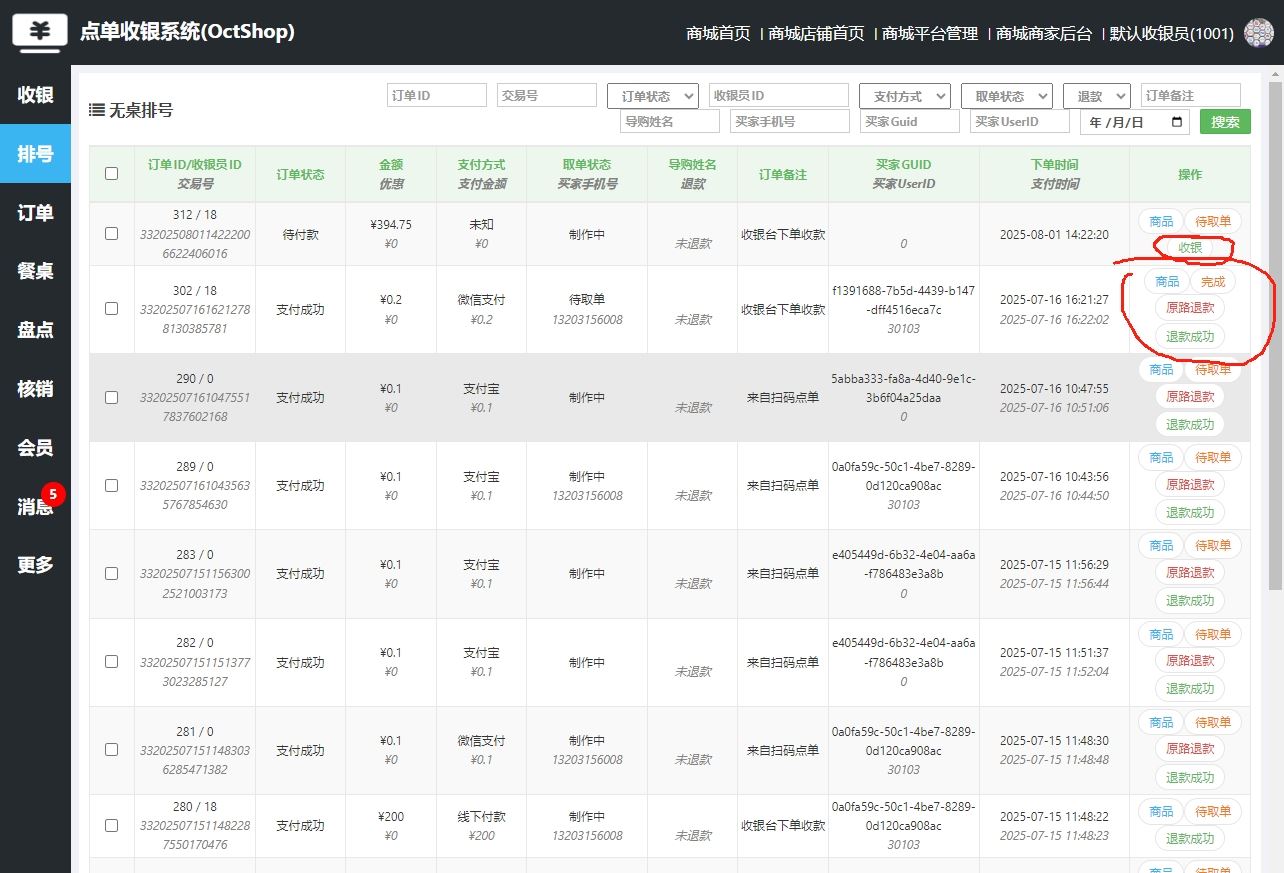Open 商城首页 link in top bar
Viewport: 1284px width, 873px height.
[718, 33]
